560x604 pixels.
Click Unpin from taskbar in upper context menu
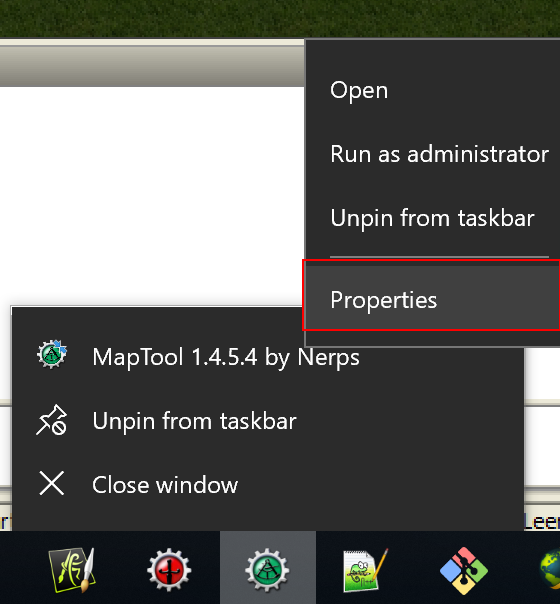tap(432, 218)
